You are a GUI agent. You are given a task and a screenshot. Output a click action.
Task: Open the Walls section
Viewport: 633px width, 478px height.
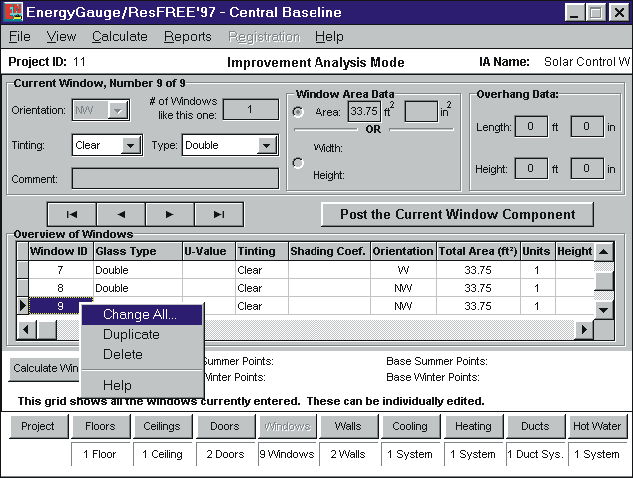(348, 426)
